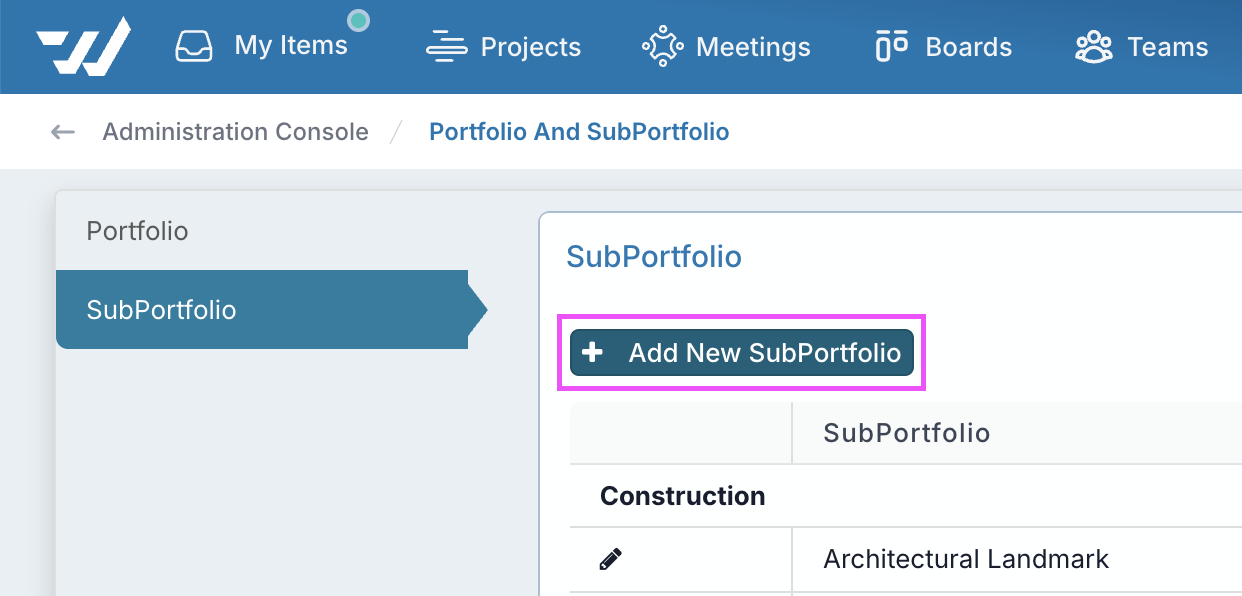Image resolution: width=1242 pixels, height=596 pixels.
Task: Click the Boards columns icon
Action: click(x=891, y=46)
